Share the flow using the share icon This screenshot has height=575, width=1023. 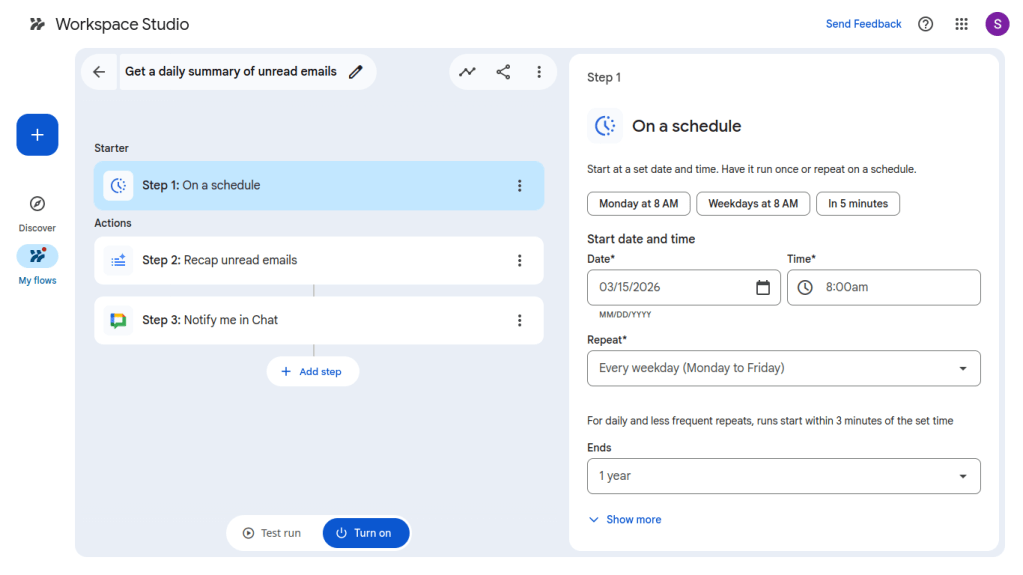[503, 72]
